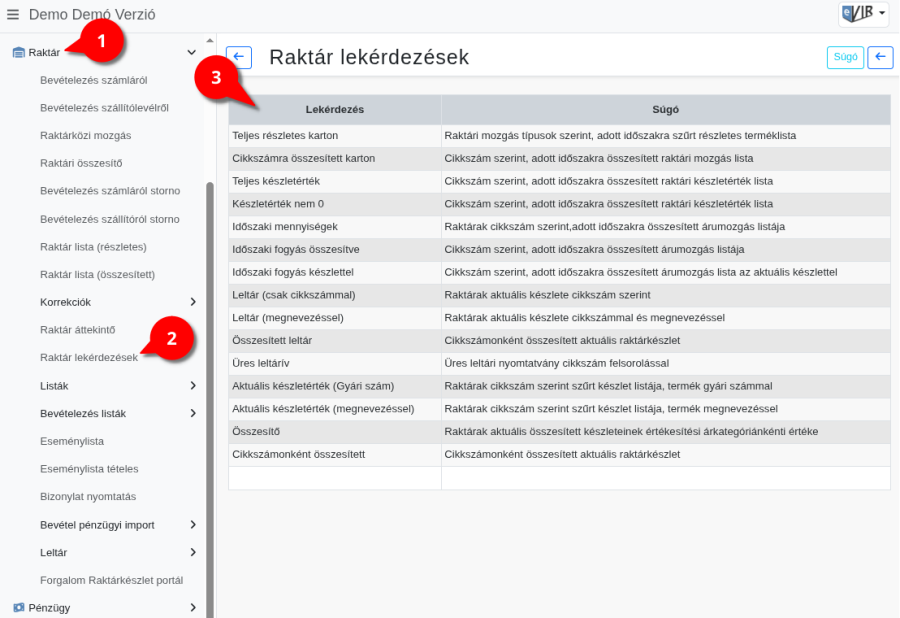Select Raktári összesítő menu item
900x618 pixels.
(81, 163)
